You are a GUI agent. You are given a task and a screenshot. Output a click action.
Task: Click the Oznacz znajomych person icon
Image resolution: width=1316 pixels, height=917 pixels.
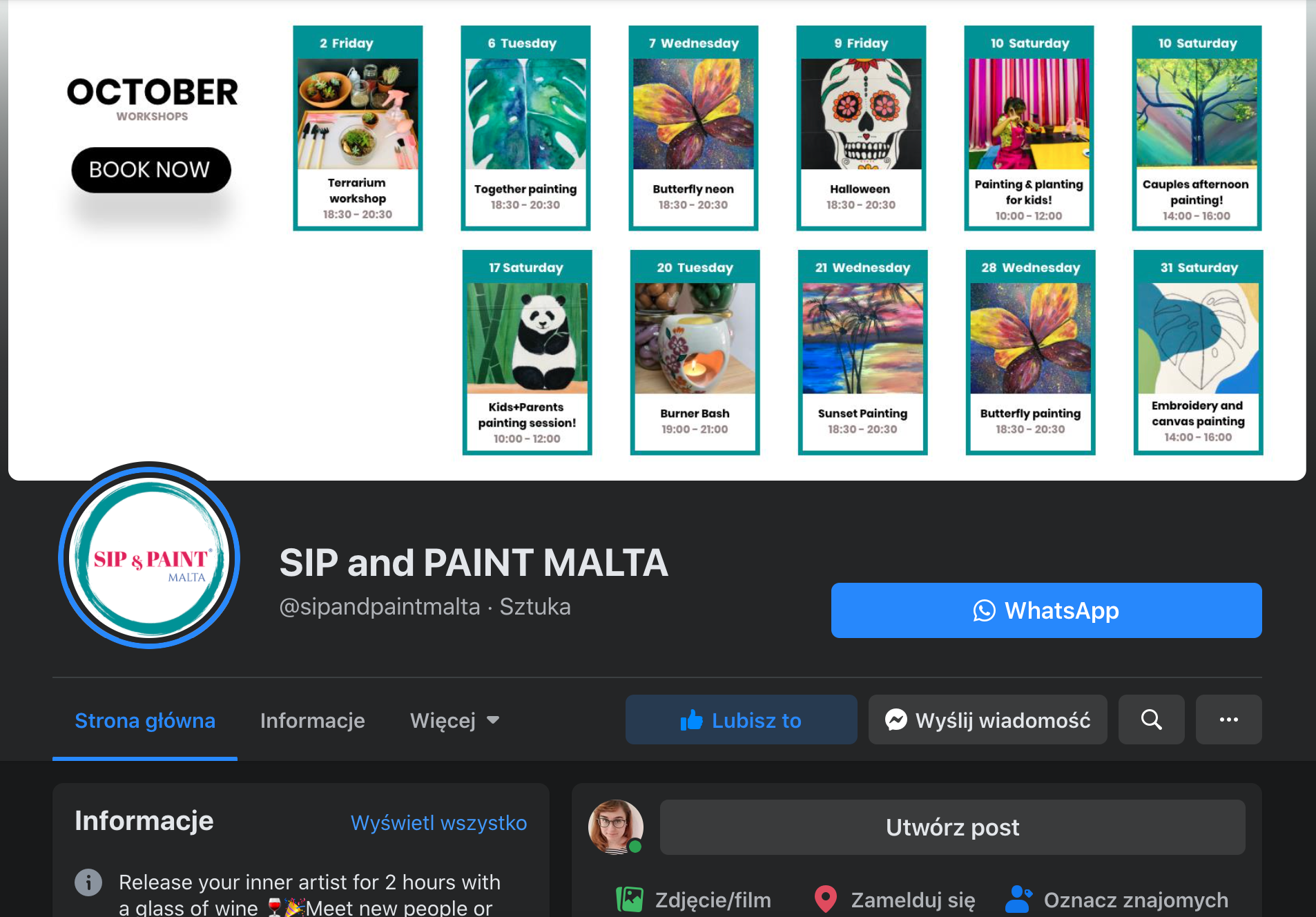click(1018, 899)
